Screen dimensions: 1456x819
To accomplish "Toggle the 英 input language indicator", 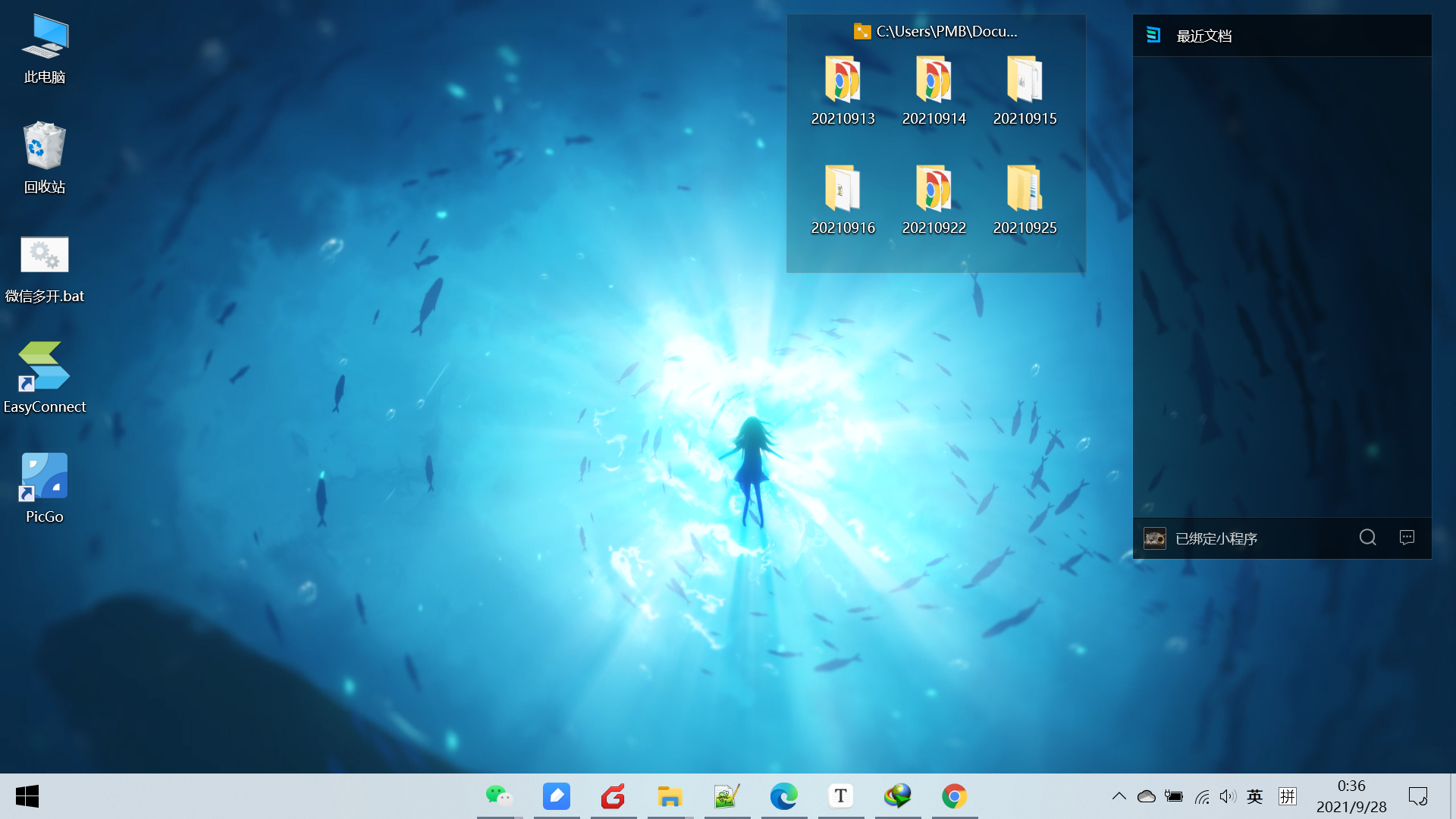I will point(1255,796).
